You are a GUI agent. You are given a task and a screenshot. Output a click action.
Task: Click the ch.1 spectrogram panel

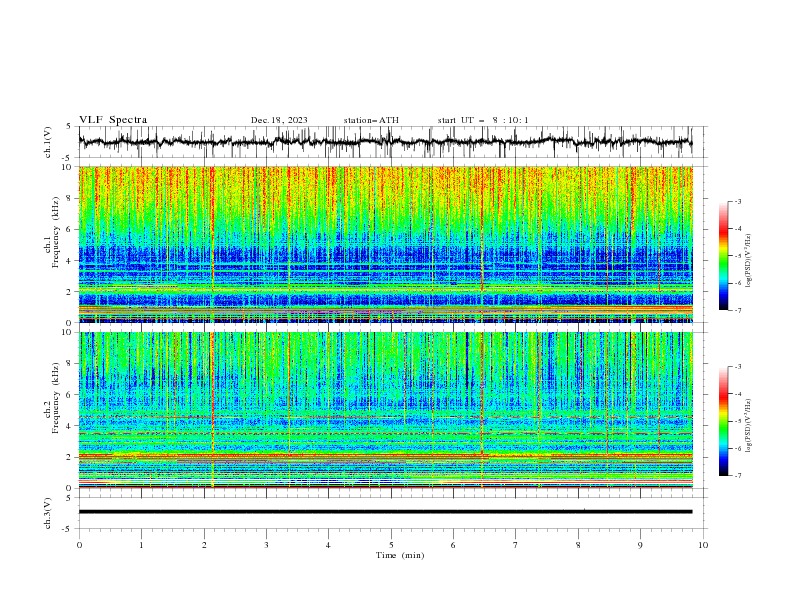(x=385, y=244)
